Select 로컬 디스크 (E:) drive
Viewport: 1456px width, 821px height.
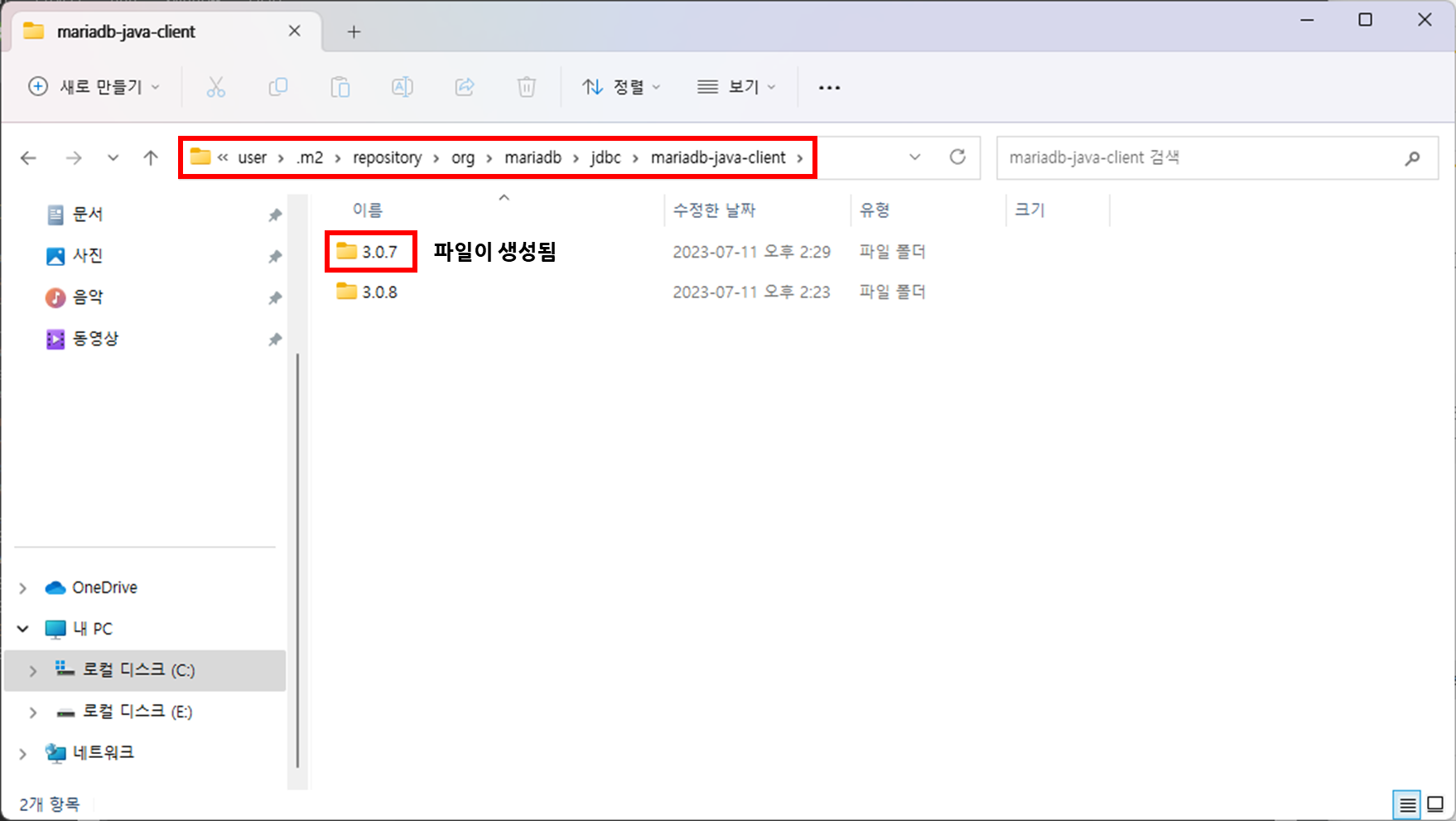(x=137, y=712)
